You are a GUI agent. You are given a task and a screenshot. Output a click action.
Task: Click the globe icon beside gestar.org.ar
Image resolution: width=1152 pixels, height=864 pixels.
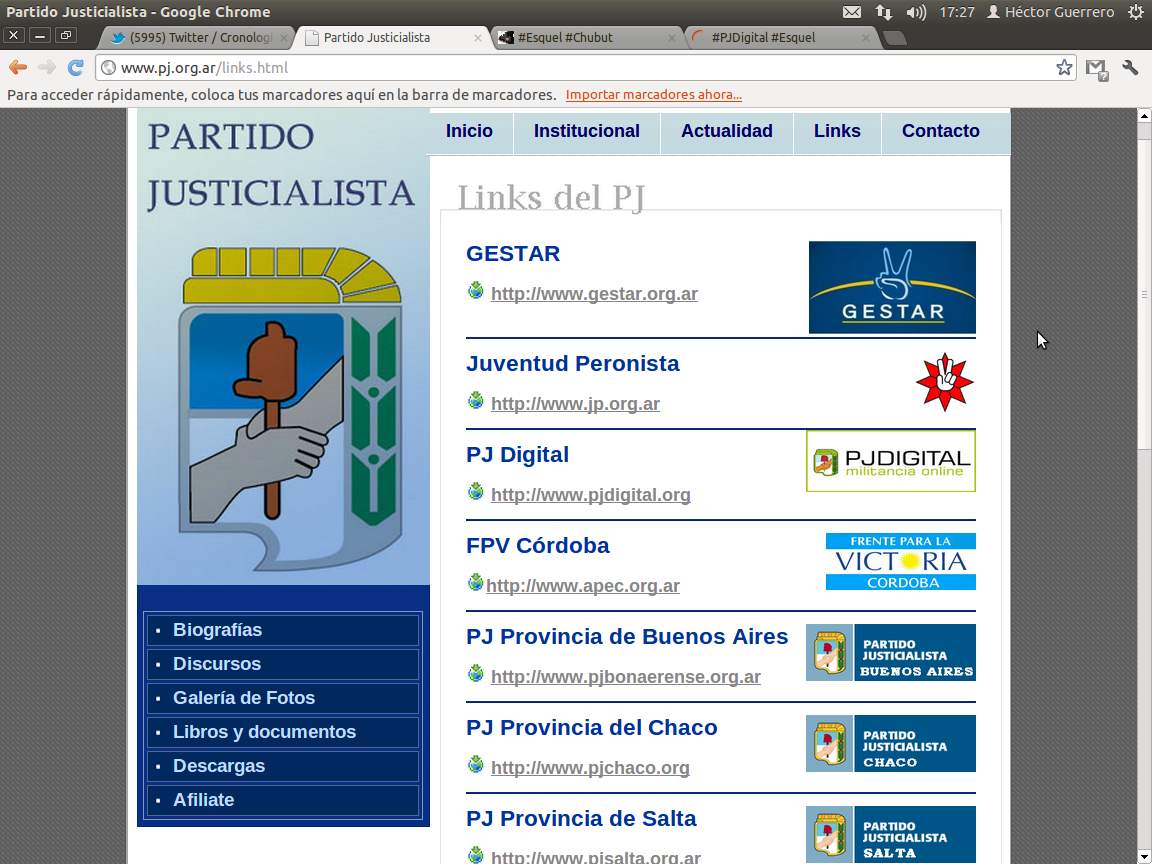tap(475, 293)
